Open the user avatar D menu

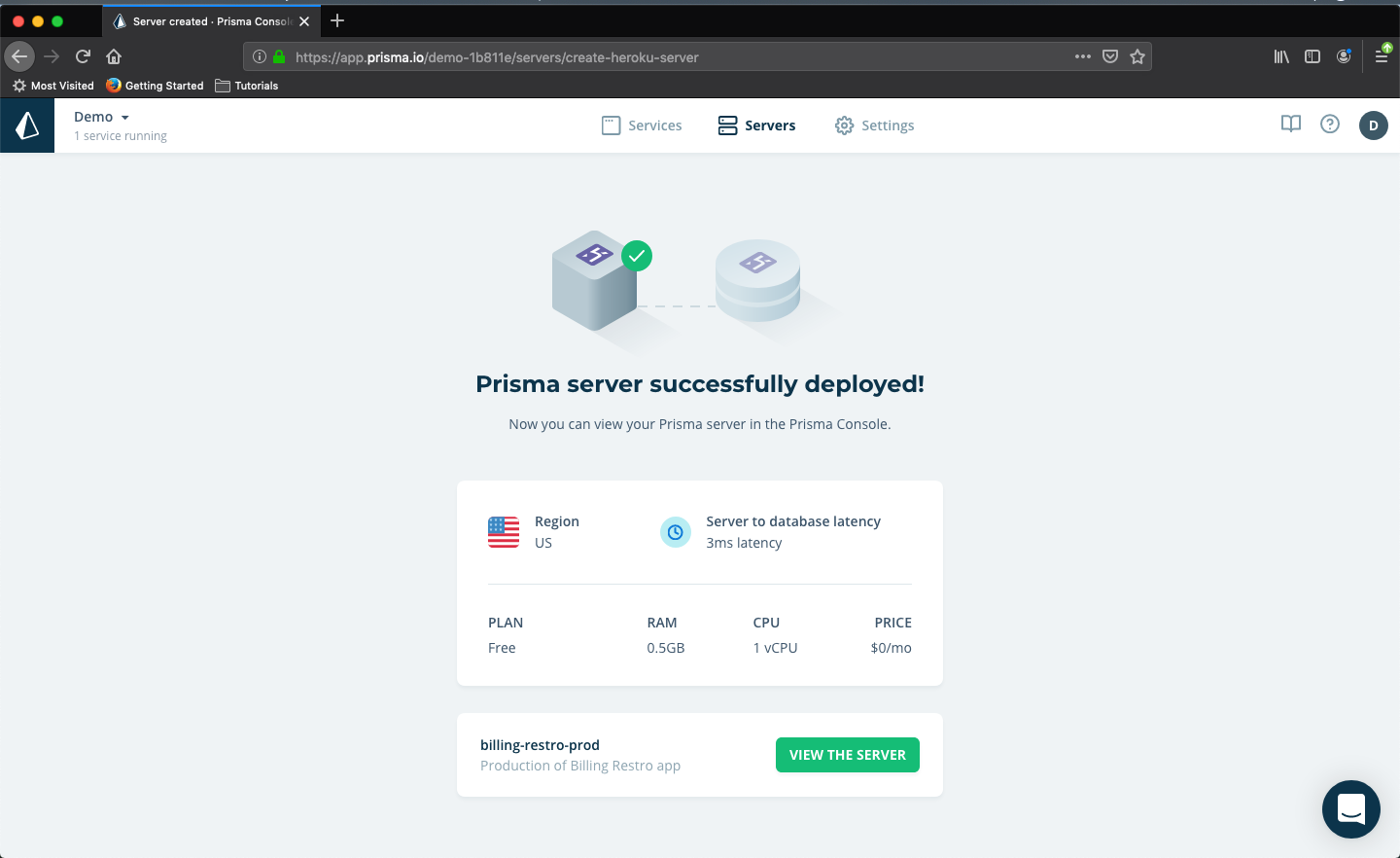(1373, 125)
